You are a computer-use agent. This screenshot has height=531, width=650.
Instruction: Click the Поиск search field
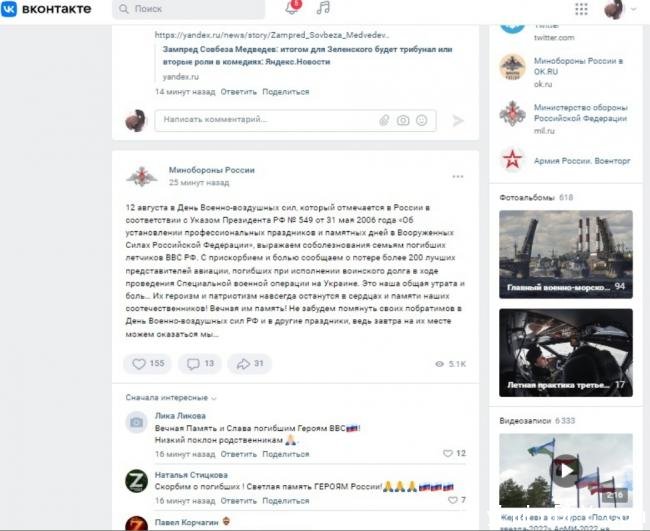[x=189, y=9]
